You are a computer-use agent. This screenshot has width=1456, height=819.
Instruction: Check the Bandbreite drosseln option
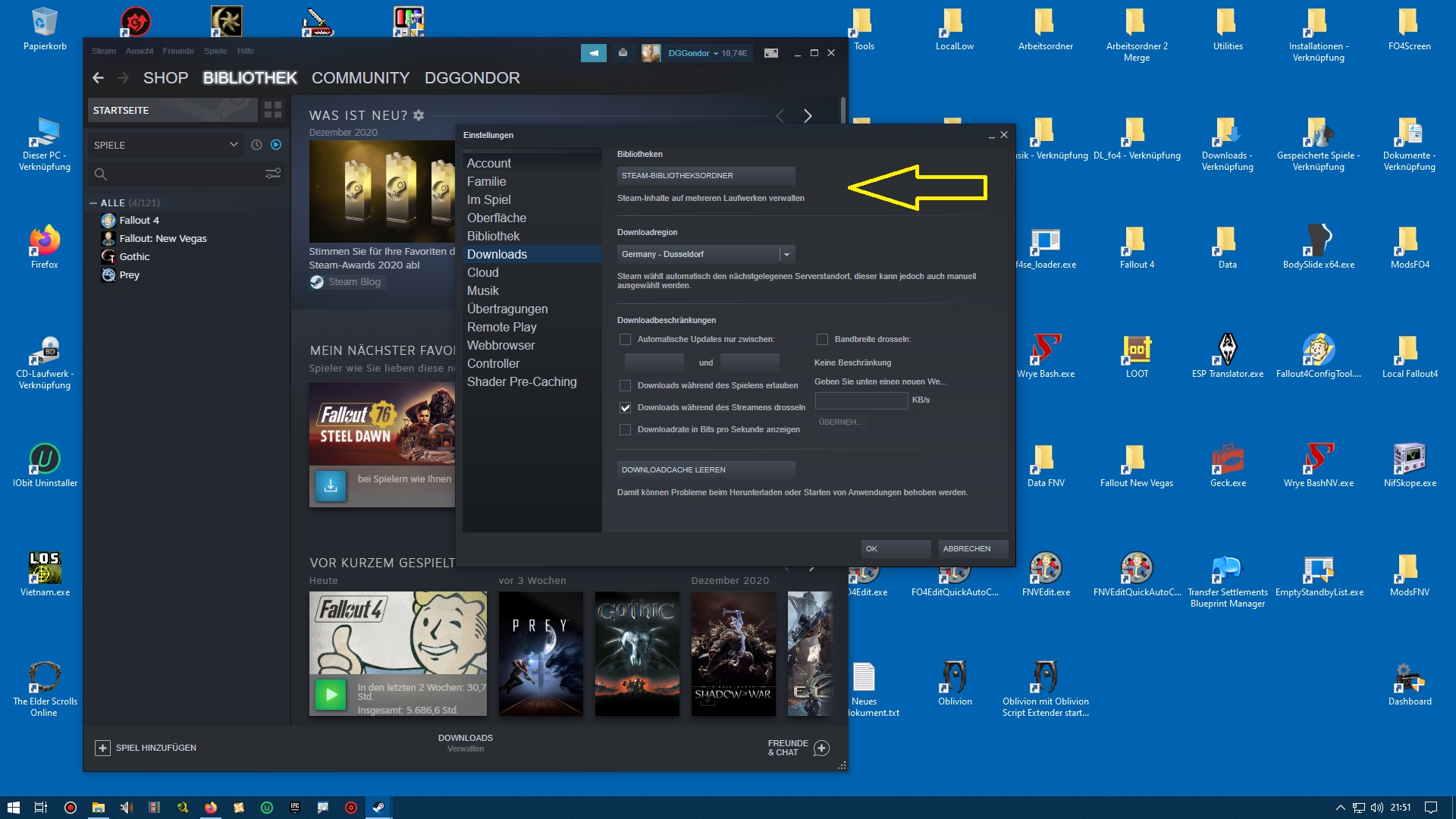(x=822, y=340)
